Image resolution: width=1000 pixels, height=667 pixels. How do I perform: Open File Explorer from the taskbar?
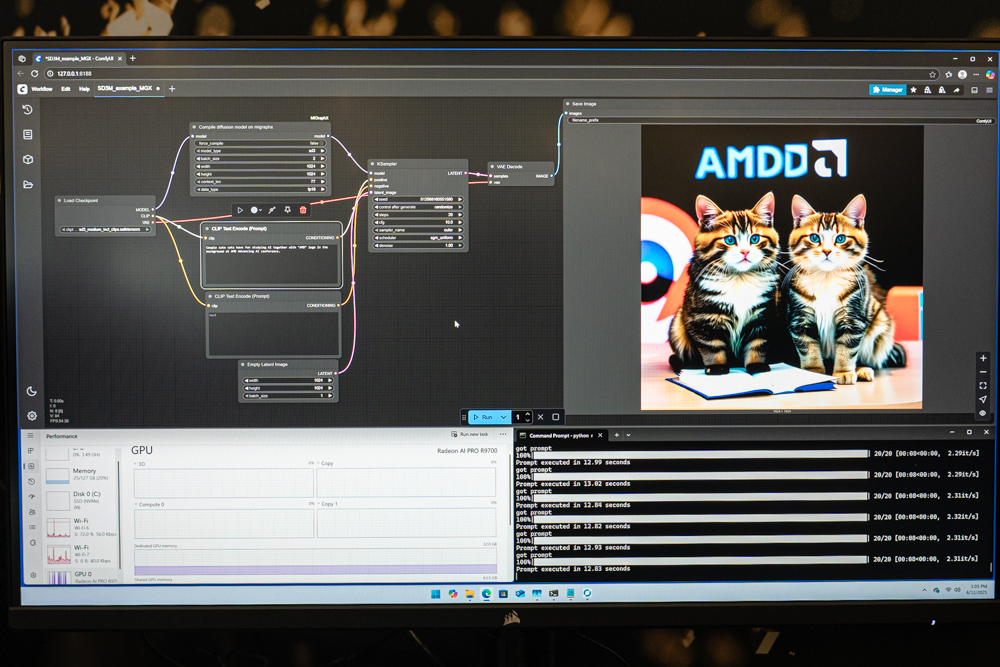(469, 594)
